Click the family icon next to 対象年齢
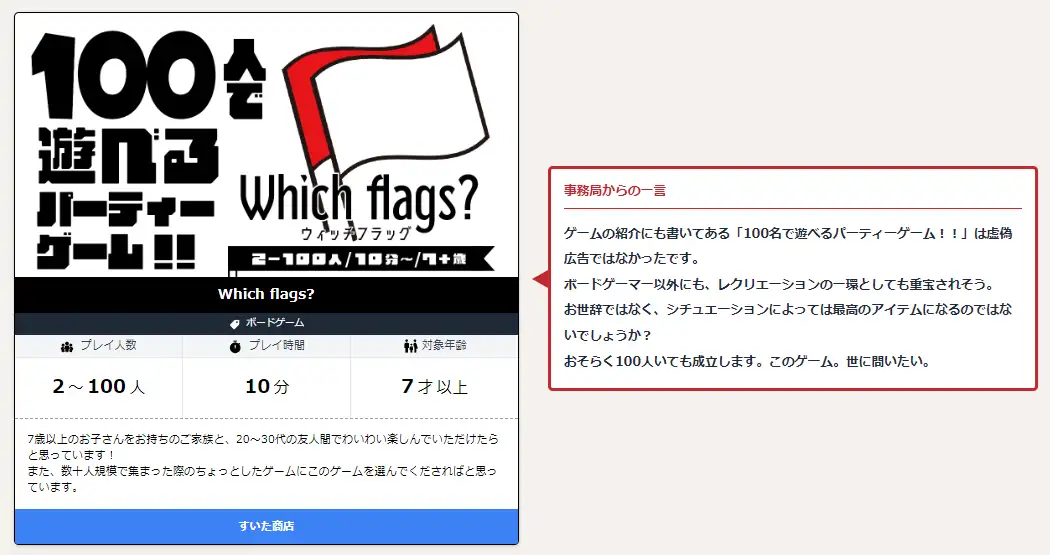The image size is (1050, 555). click(410, 346)
